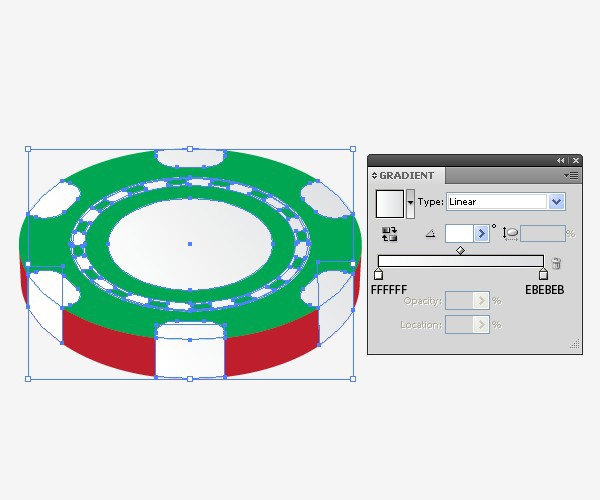Collapse the Gradient panel with double arrows
600x500 pixels.
click(x=561, y=160)
